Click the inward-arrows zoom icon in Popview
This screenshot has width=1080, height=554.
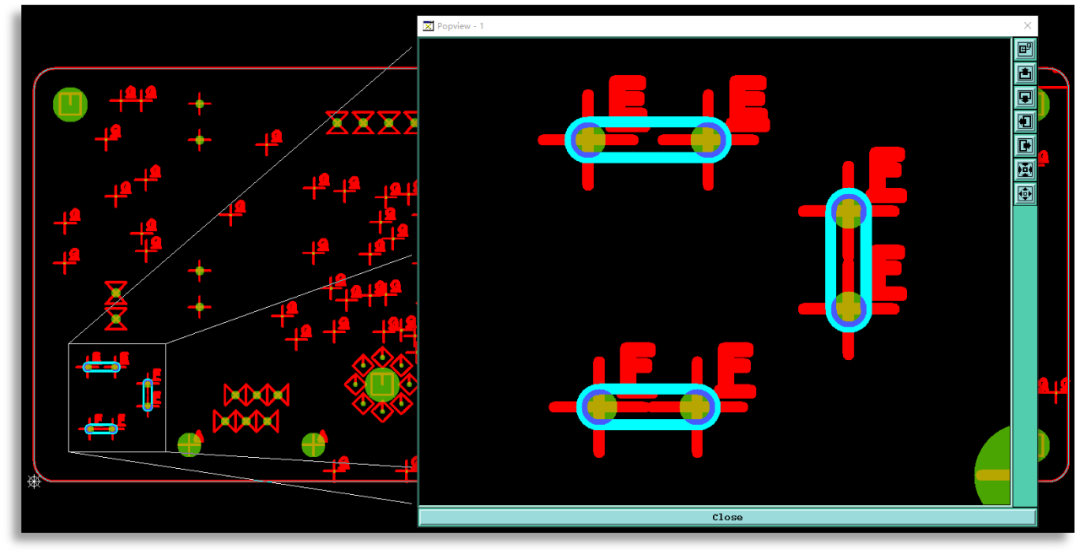tap(1024, 169)
